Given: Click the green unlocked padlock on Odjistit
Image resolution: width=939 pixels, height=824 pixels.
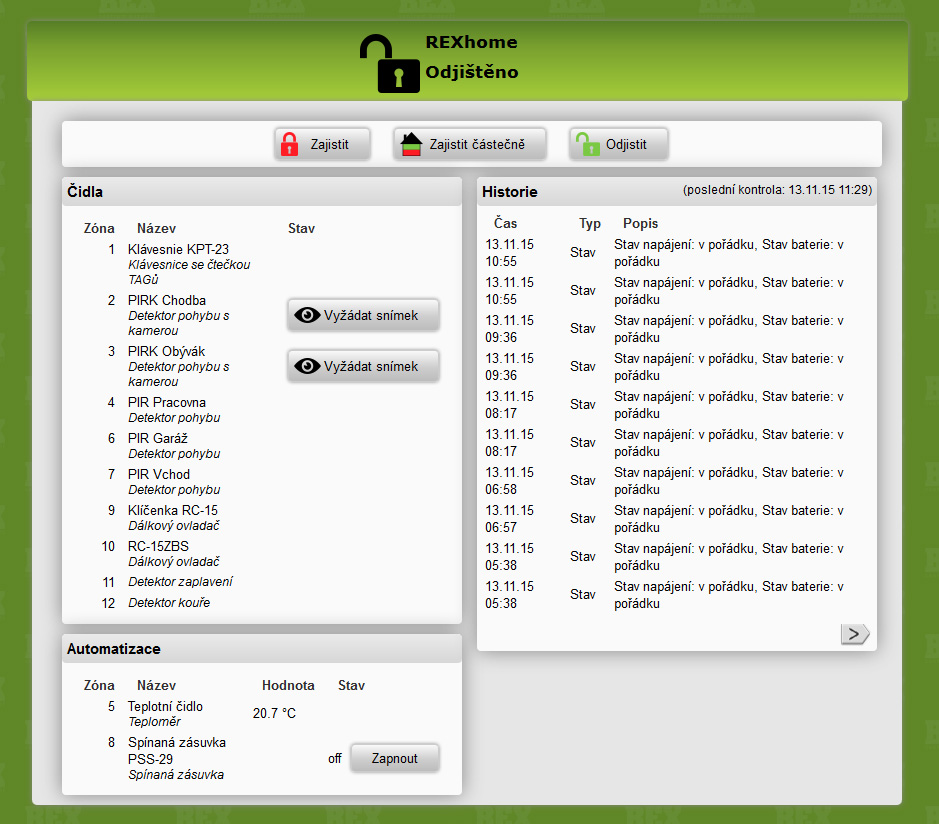Looking at the screenshot, I should (x=586, y=144).
